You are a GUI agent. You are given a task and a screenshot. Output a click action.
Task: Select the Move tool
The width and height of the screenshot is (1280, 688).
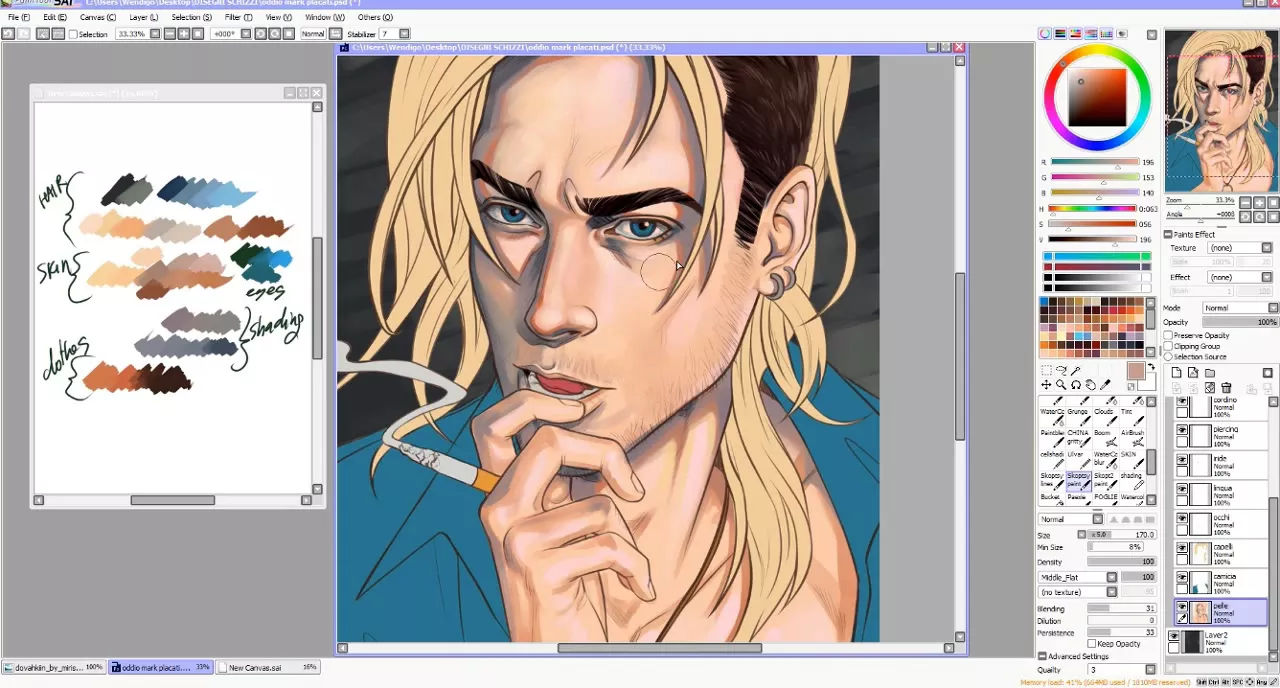point(1046,385)
